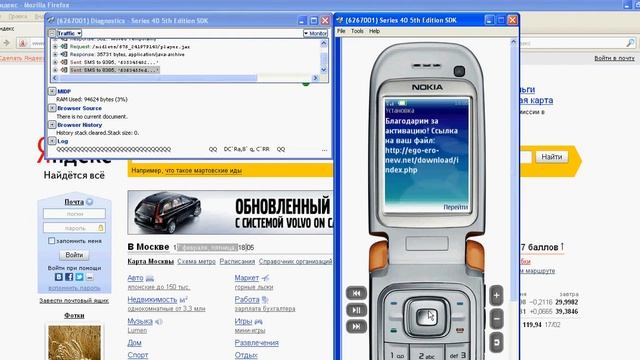Select the highlighted Sent SMS to 9395 row
The width and height of the screenshot is (640, 360).
(x=114, y=70)
